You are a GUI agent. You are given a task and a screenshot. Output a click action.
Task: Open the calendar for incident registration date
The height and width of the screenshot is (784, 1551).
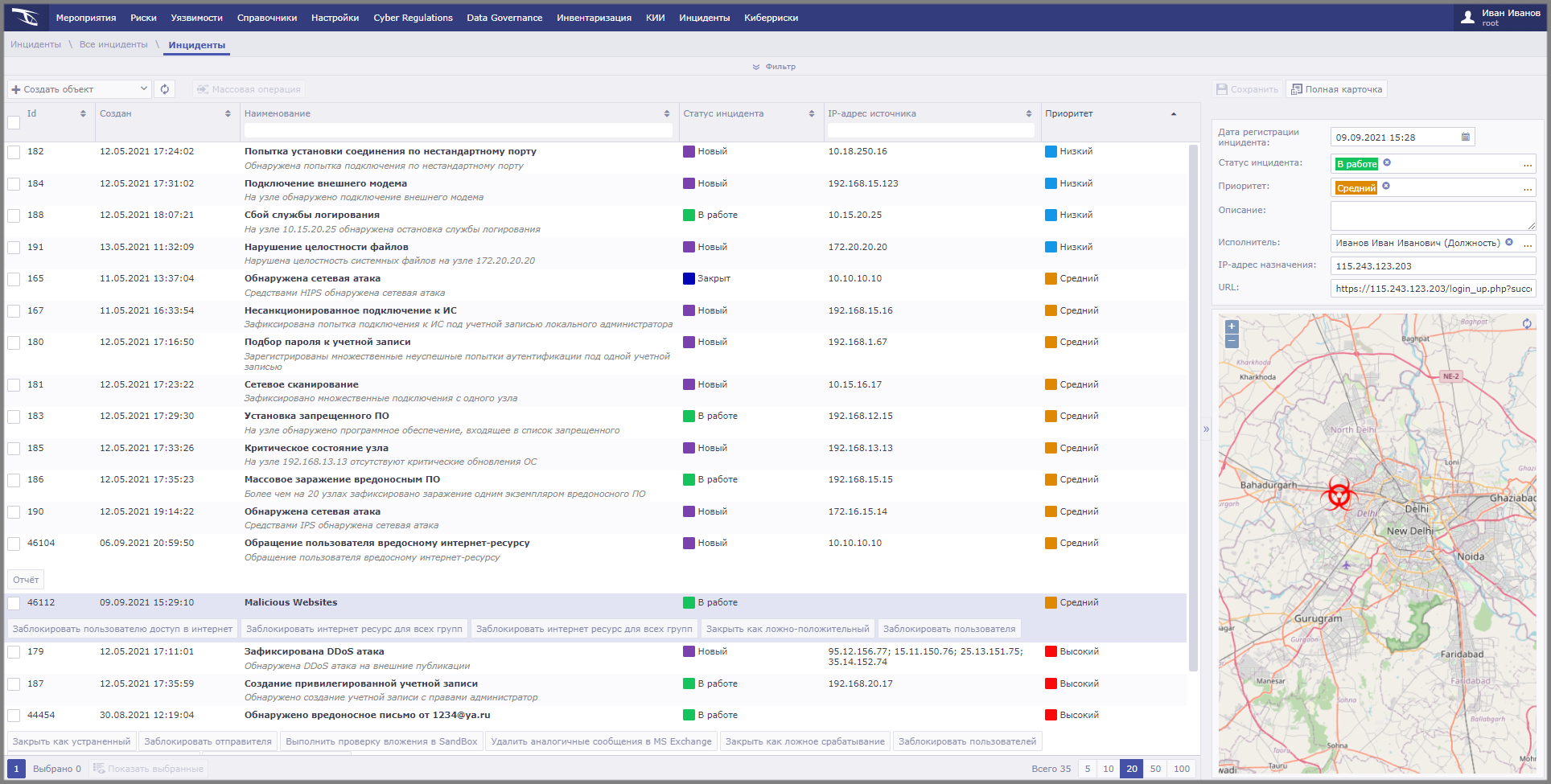(1466, 137)
